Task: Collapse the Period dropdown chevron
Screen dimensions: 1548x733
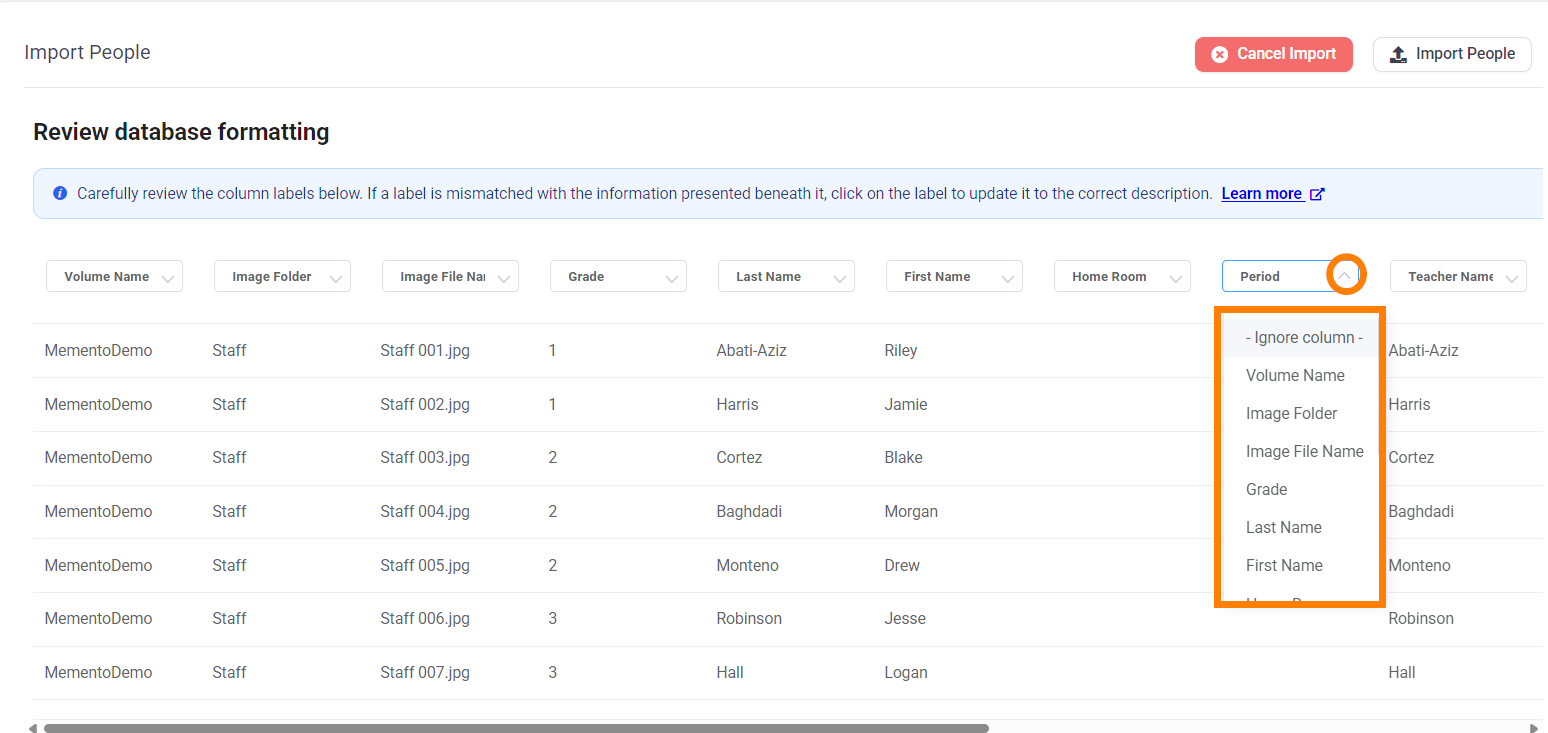Action: tap(1345, 277)
